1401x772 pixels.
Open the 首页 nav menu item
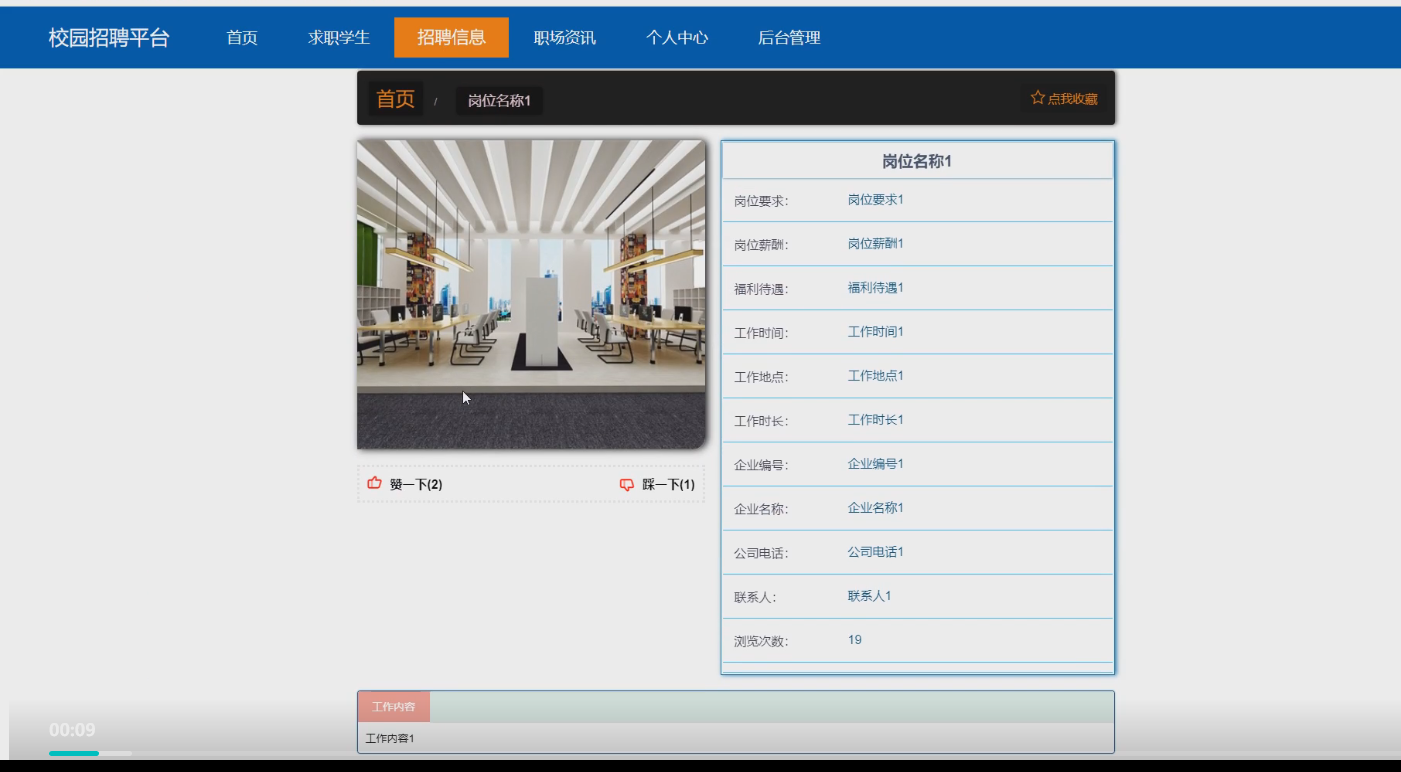(x=242, y=38)
